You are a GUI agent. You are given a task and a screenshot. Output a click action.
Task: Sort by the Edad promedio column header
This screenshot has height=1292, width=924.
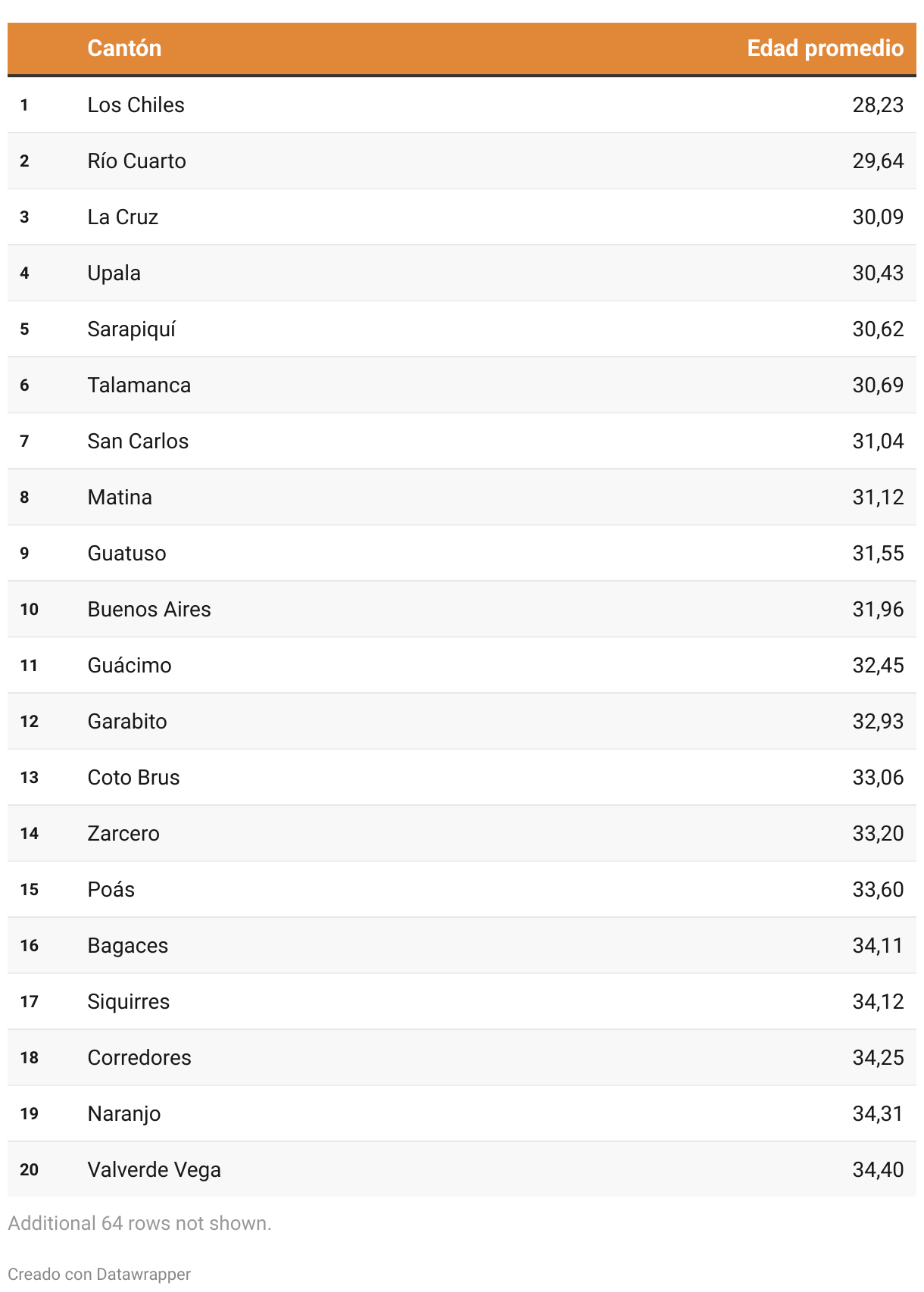coord(825,48)
